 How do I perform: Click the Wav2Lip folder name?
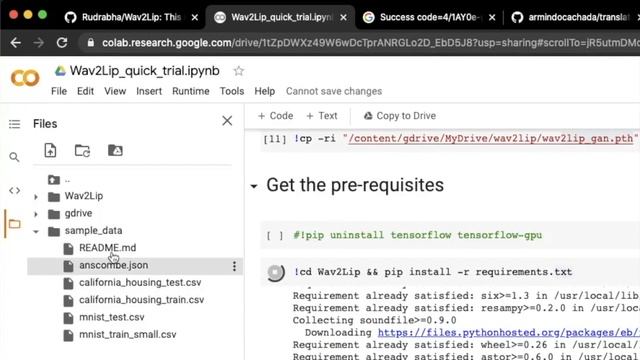tap(84, 196)
